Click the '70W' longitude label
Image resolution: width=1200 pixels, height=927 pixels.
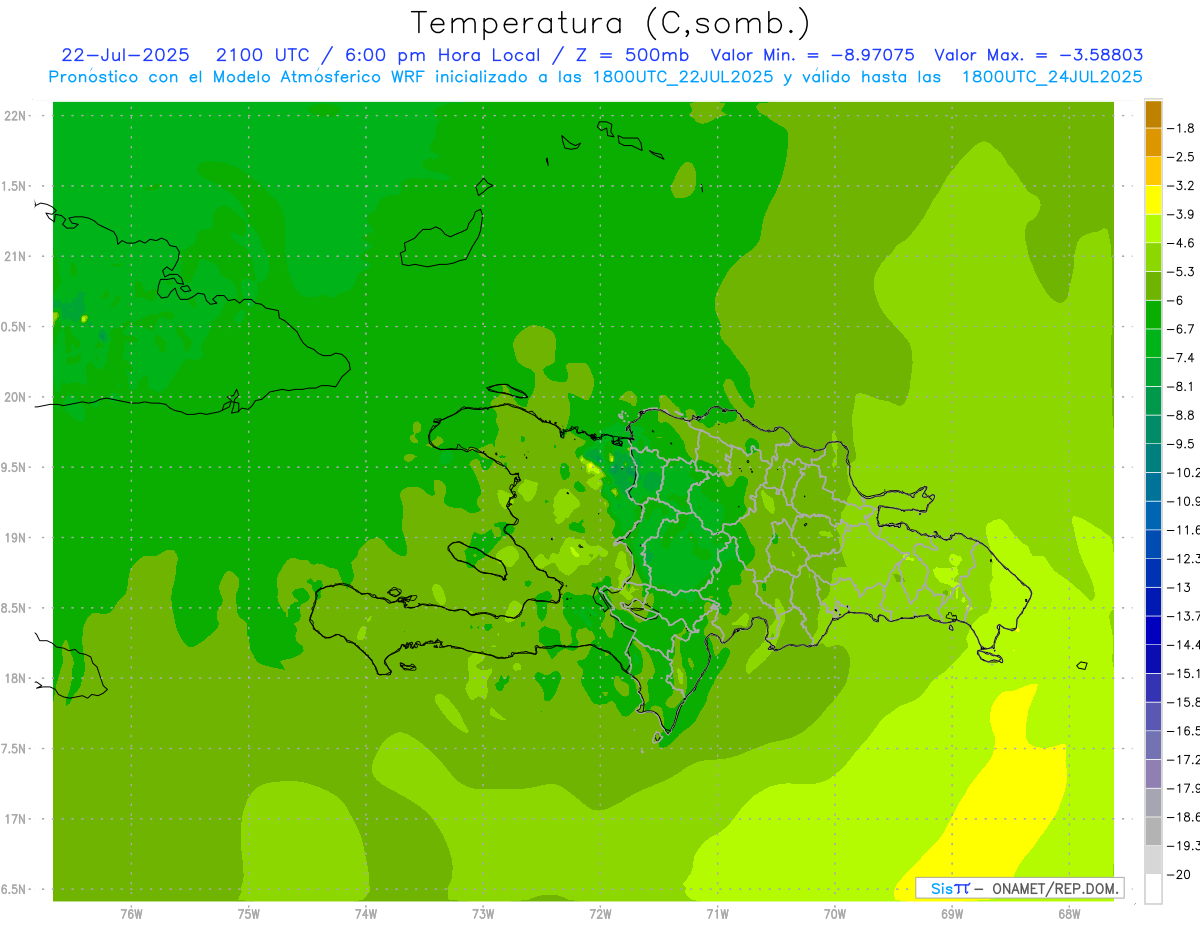pos(834,913)
